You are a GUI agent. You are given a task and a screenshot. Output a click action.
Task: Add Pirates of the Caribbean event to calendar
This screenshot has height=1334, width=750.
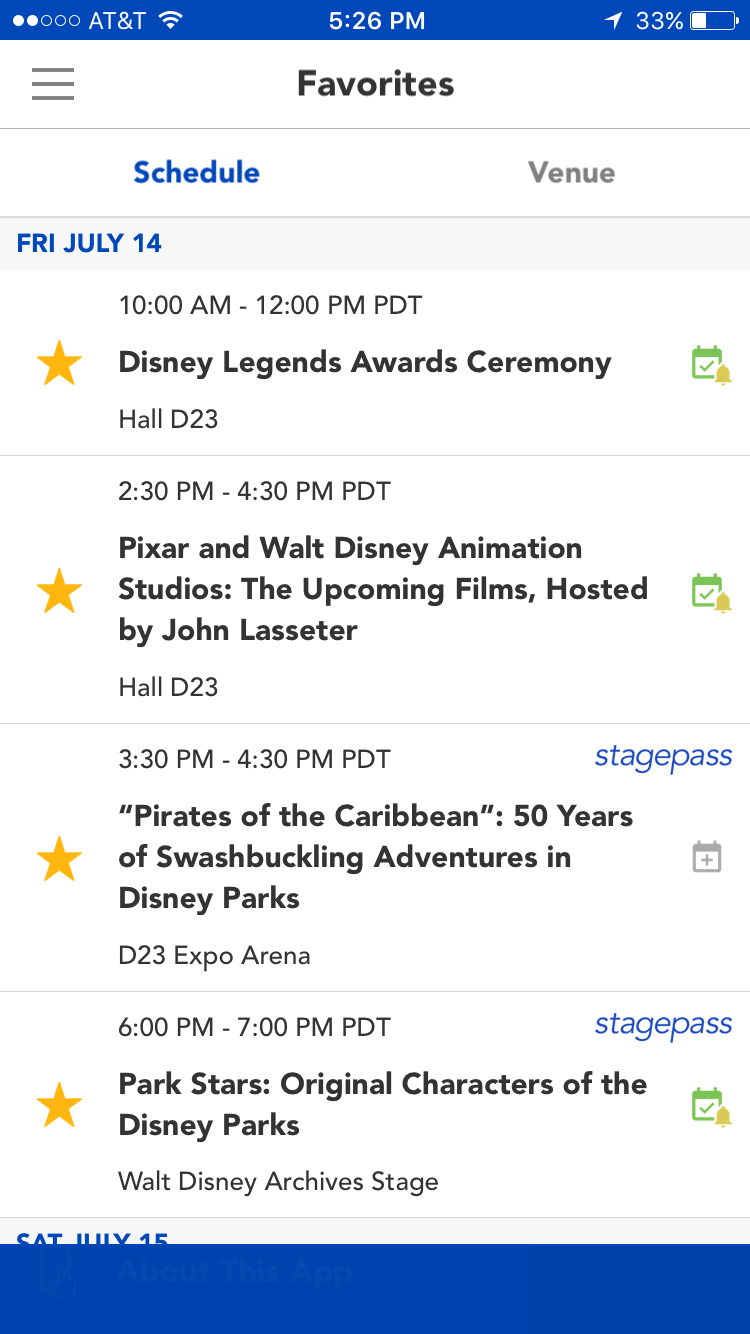pos(707,858)
